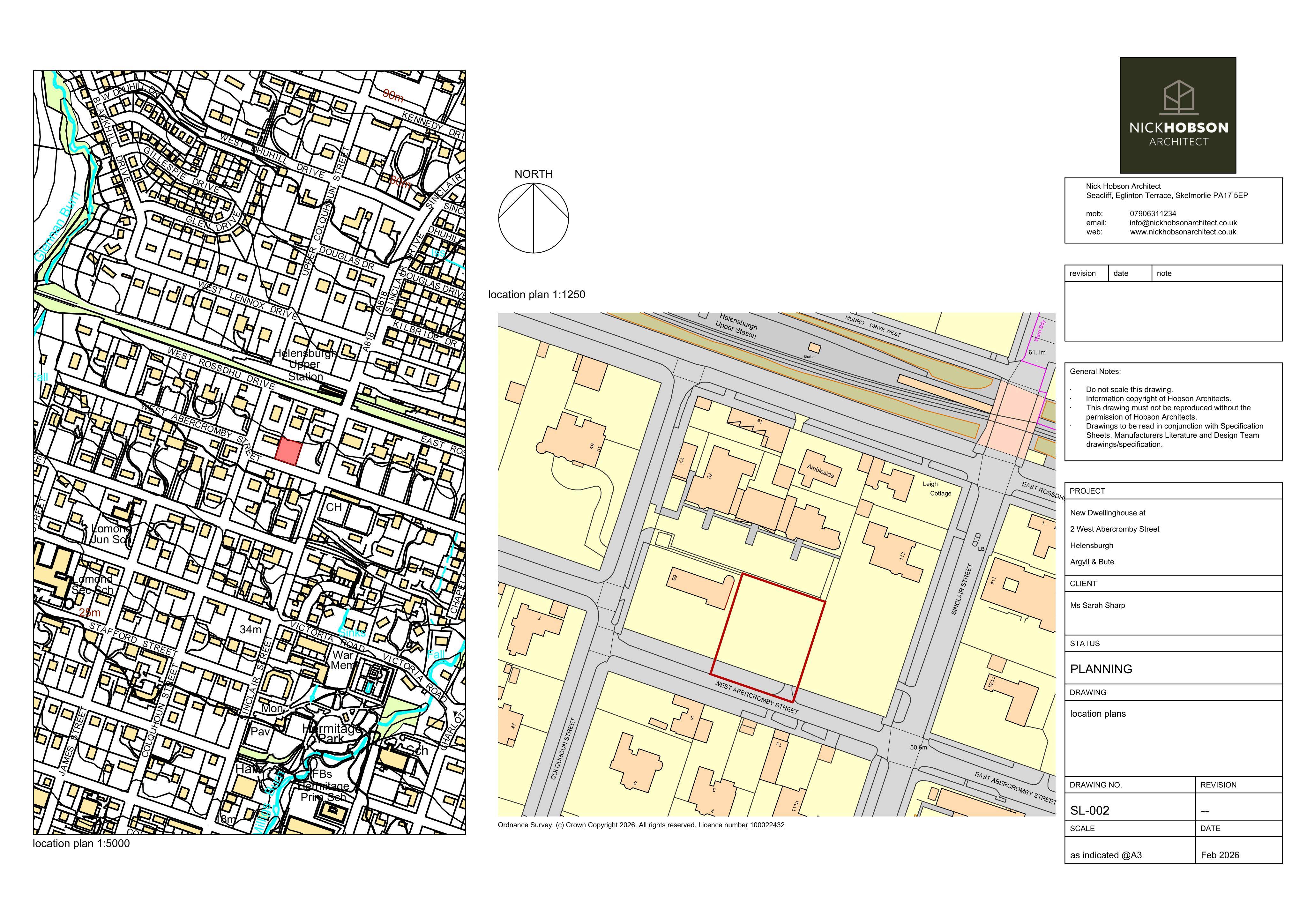Click the 'Helensburgh Upper Station' label on 1:1250 plan

(737, 326)
